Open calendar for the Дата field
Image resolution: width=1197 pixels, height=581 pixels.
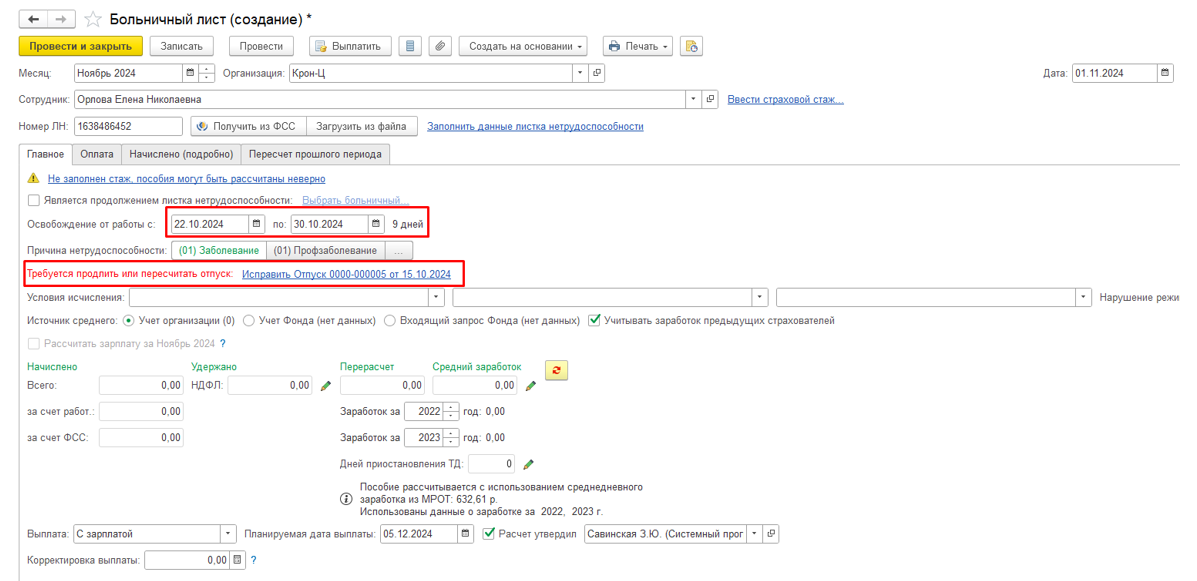tap(1165, 73)
